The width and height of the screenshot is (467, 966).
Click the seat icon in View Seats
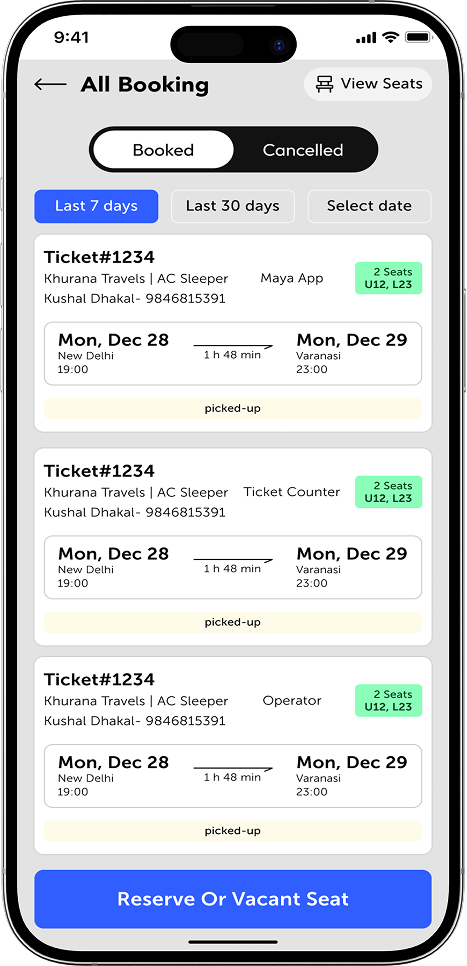coord(325,84)
